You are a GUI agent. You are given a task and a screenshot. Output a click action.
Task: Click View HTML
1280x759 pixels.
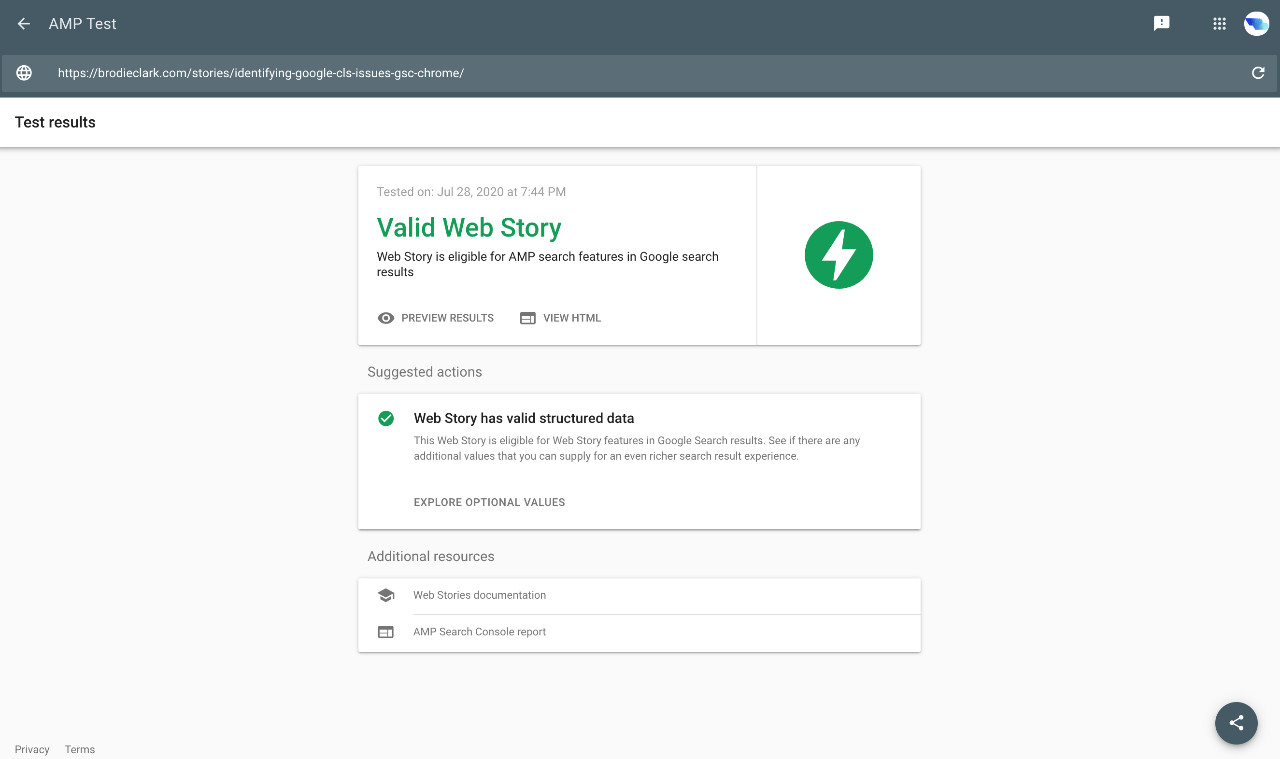(571, 317)
